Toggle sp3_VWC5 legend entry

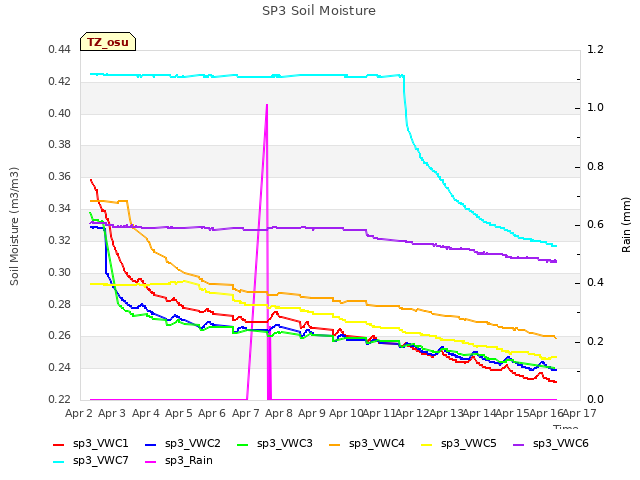(458, 443)
